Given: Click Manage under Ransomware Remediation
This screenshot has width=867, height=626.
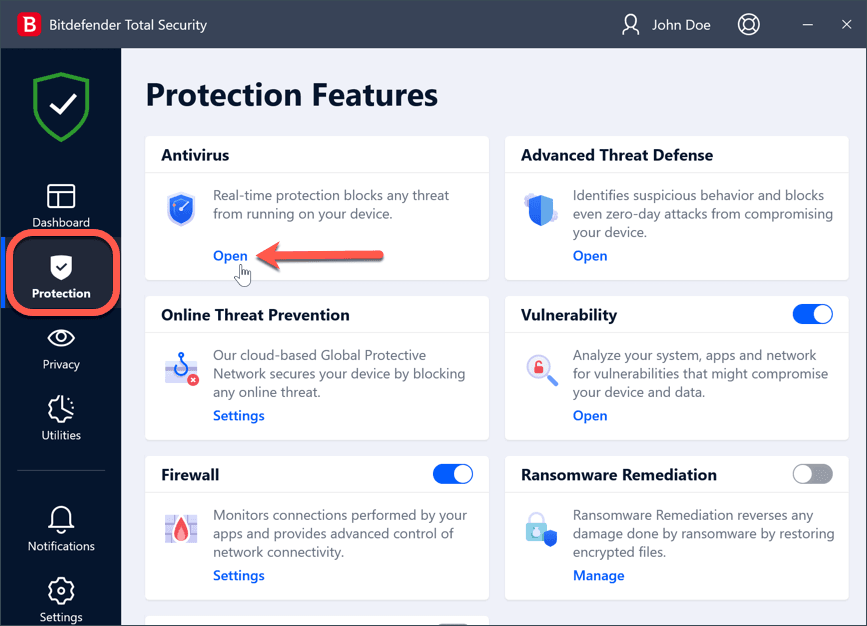Looking at the screenshot, I should tap(598, 576).
